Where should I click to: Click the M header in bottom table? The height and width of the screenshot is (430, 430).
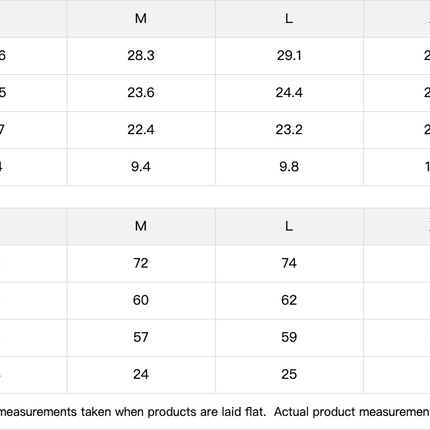pyautogui.click(x=141, y=226)
